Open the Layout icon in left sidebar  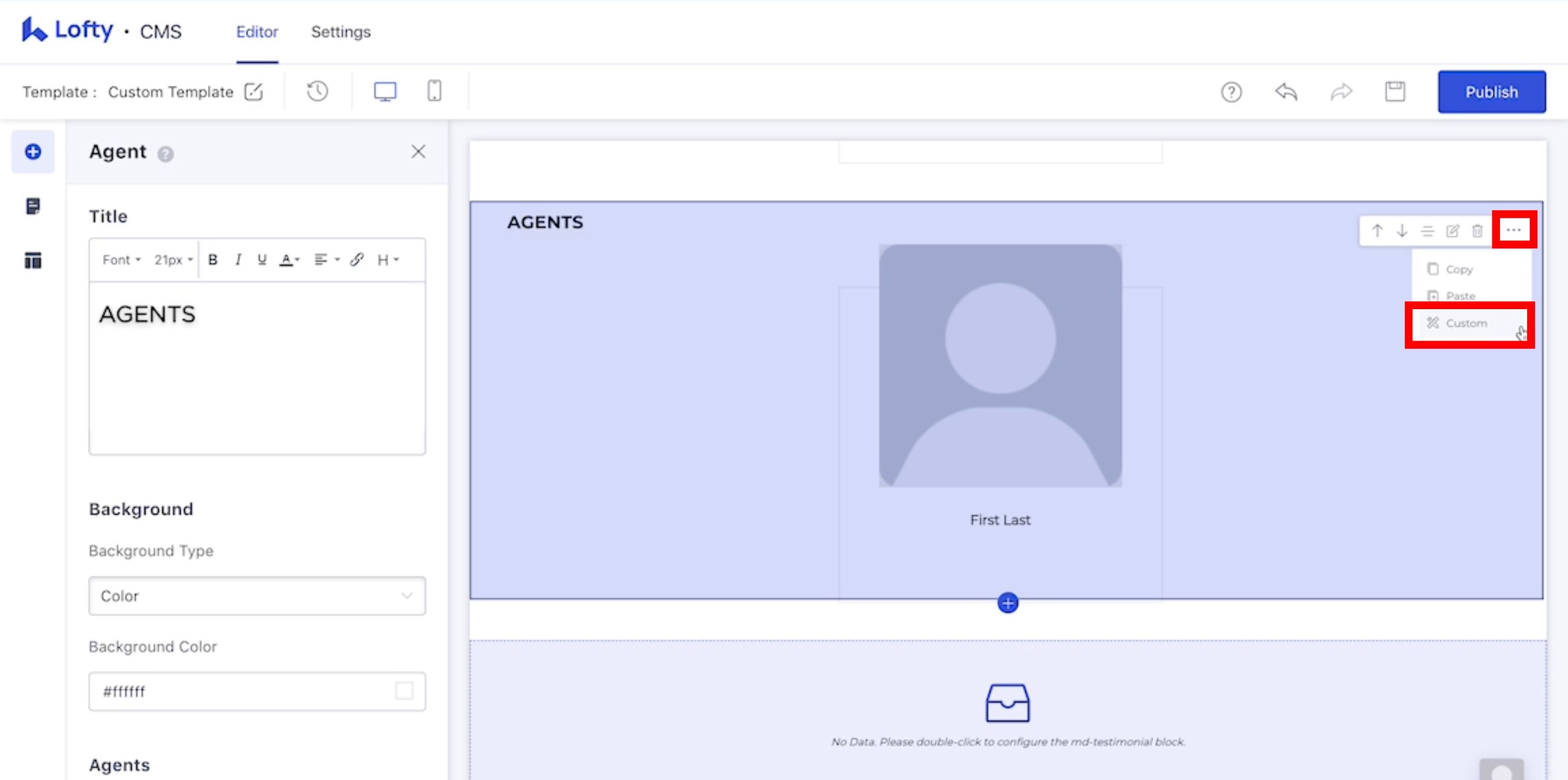pos(32,260)
